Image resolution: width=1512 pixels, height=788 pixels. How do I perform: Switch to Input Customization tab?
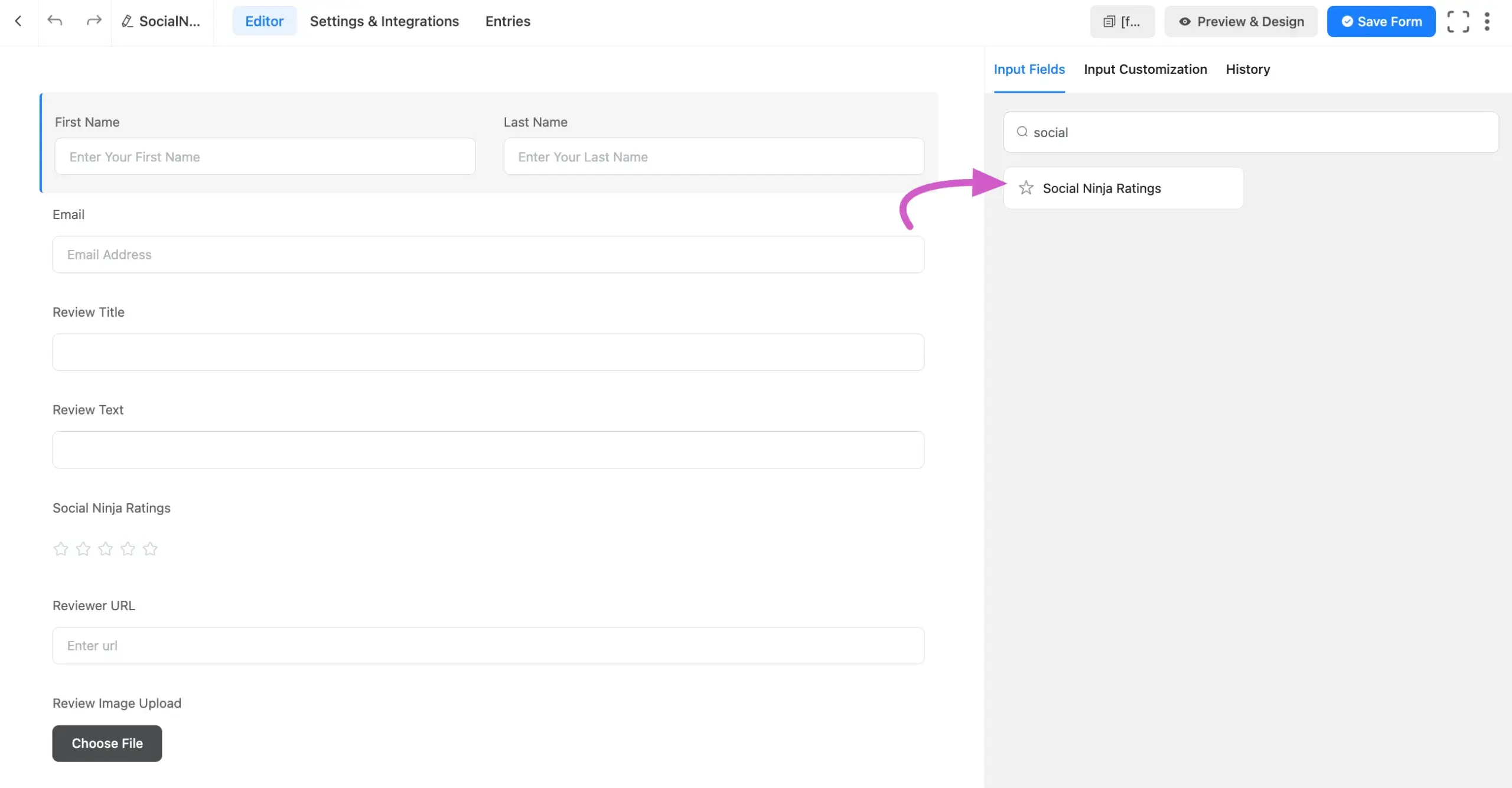click(x=1145, y=69)
